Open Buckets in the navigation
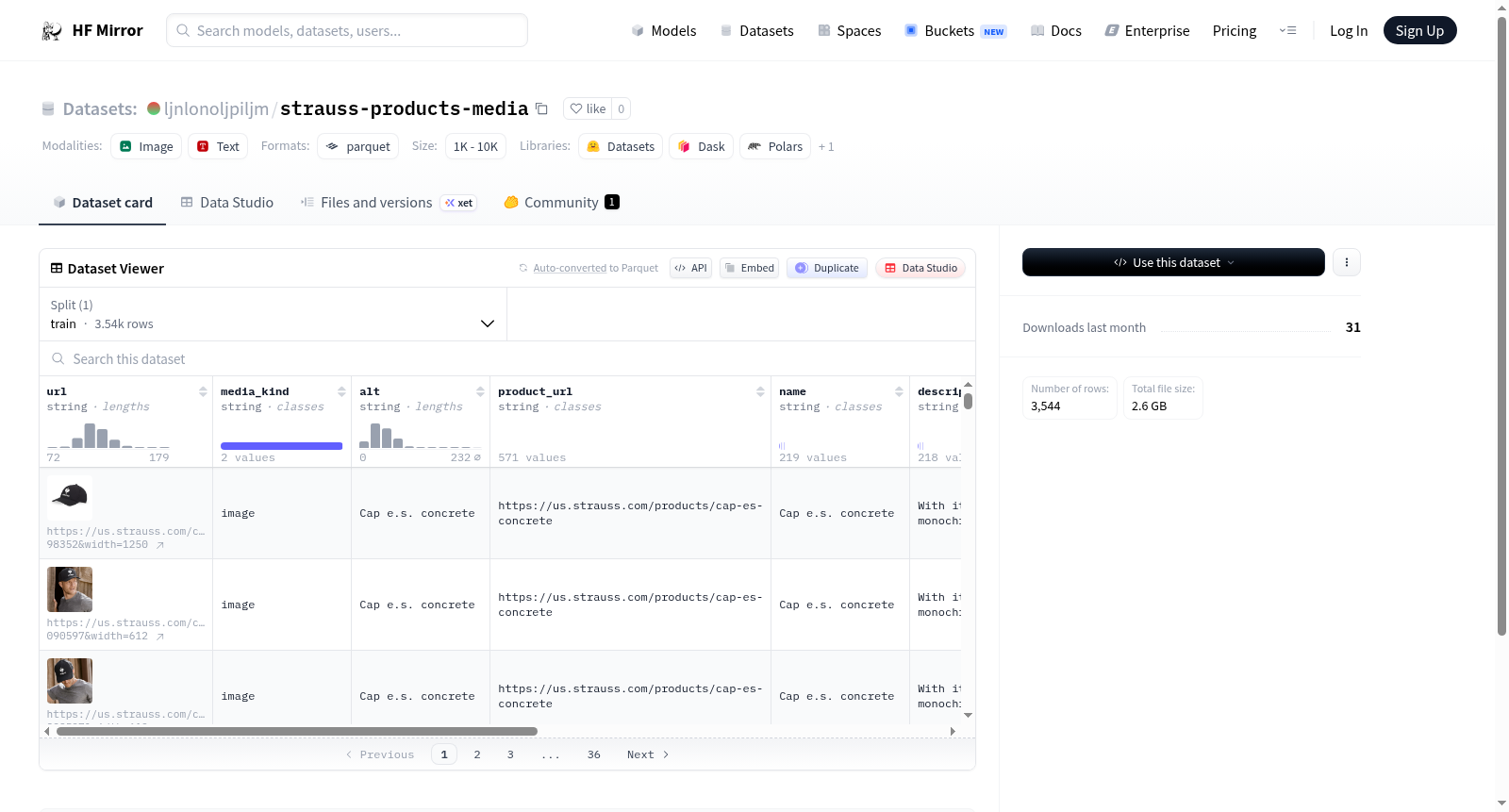The image size is (1509, 812). 955,31
